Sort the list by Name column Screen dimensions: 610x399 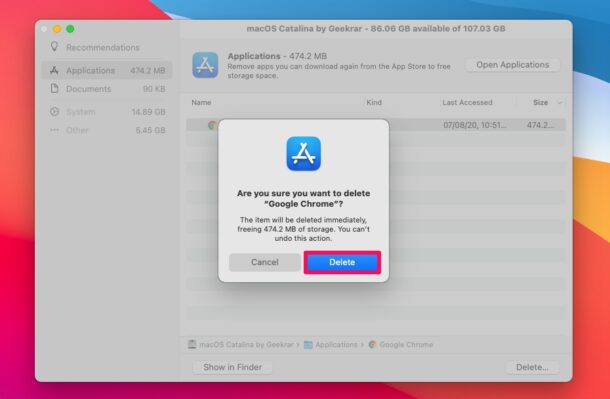201,103
